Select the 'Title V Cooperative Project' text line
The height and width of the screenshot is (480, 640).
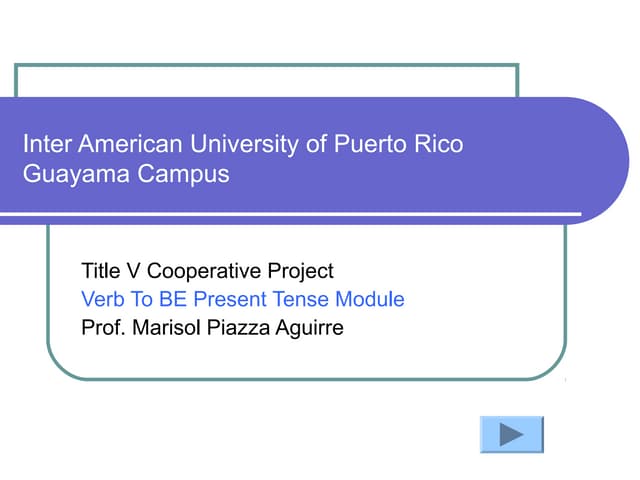point(207,271)
